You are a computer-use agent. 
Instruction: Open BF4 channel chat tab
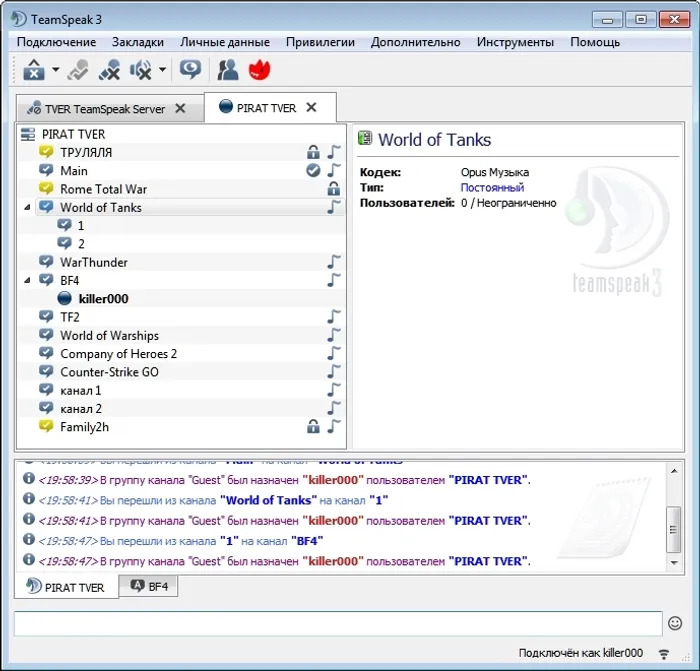coord(149,586)
